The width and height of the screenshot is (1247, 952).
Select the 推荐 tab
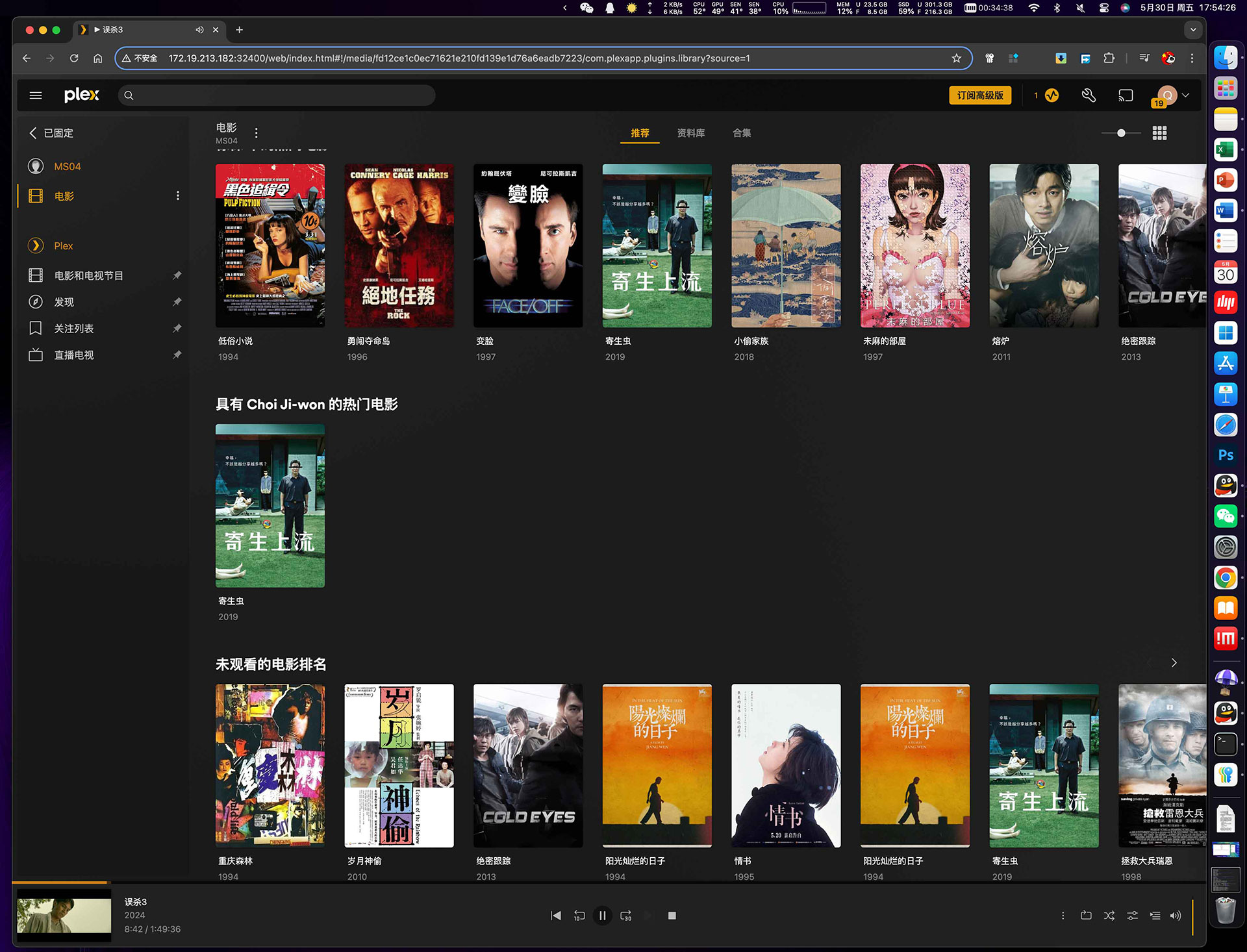click(640, 133)
